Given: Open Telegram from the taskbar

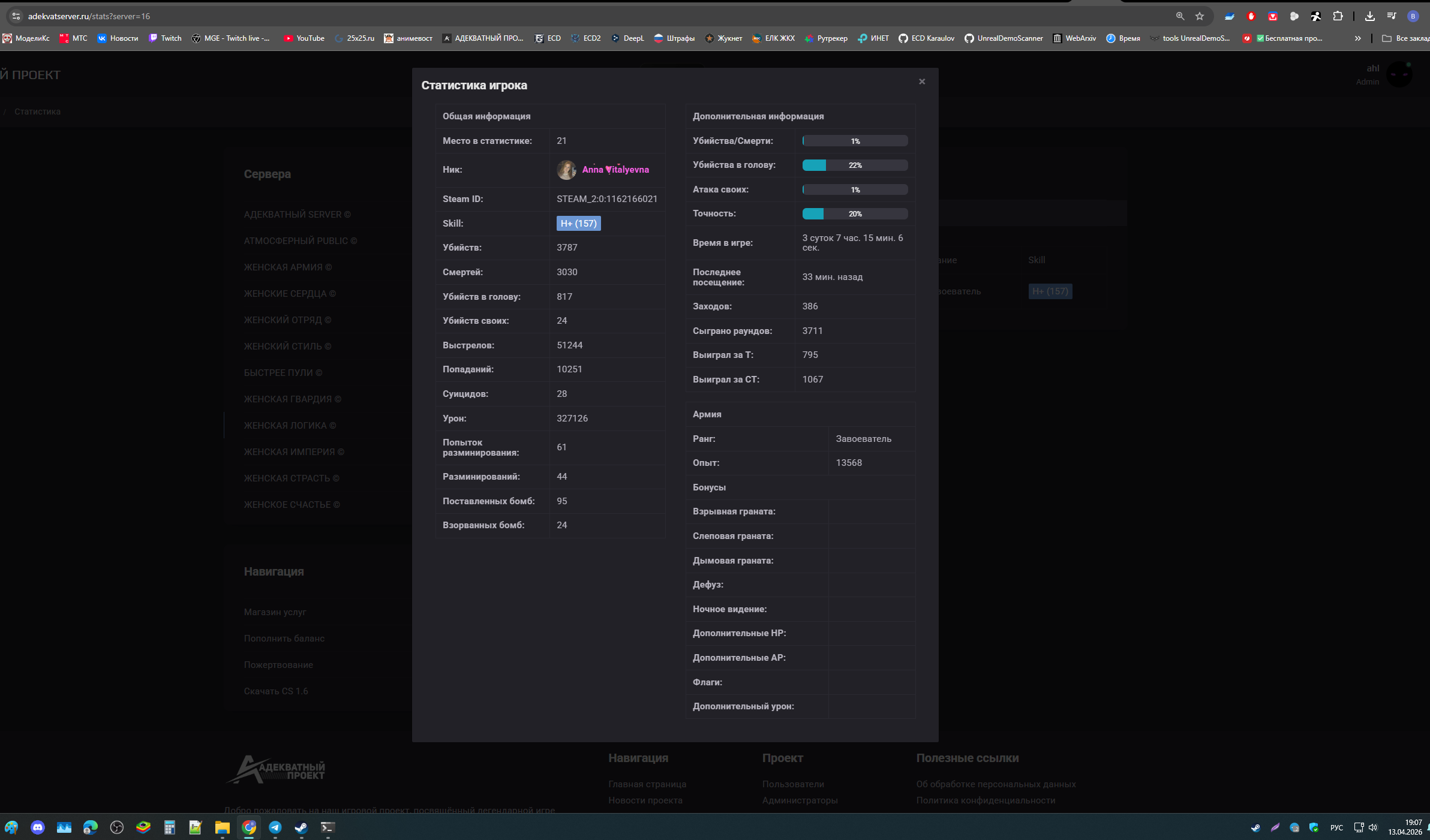Looking at the screenshot, I should [275, 827].
